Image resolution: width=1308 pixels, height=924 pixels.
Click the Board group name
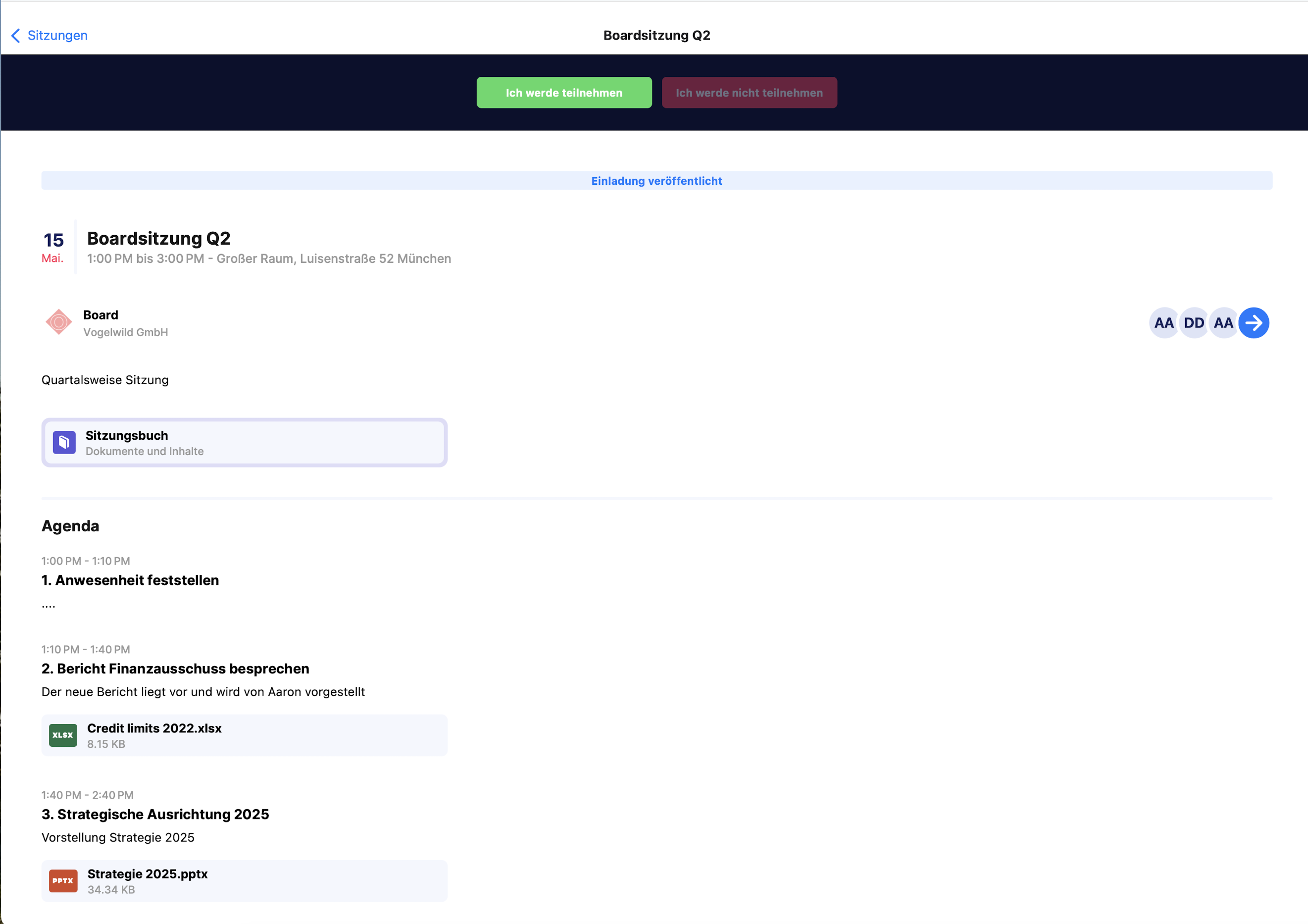[101, 315]
